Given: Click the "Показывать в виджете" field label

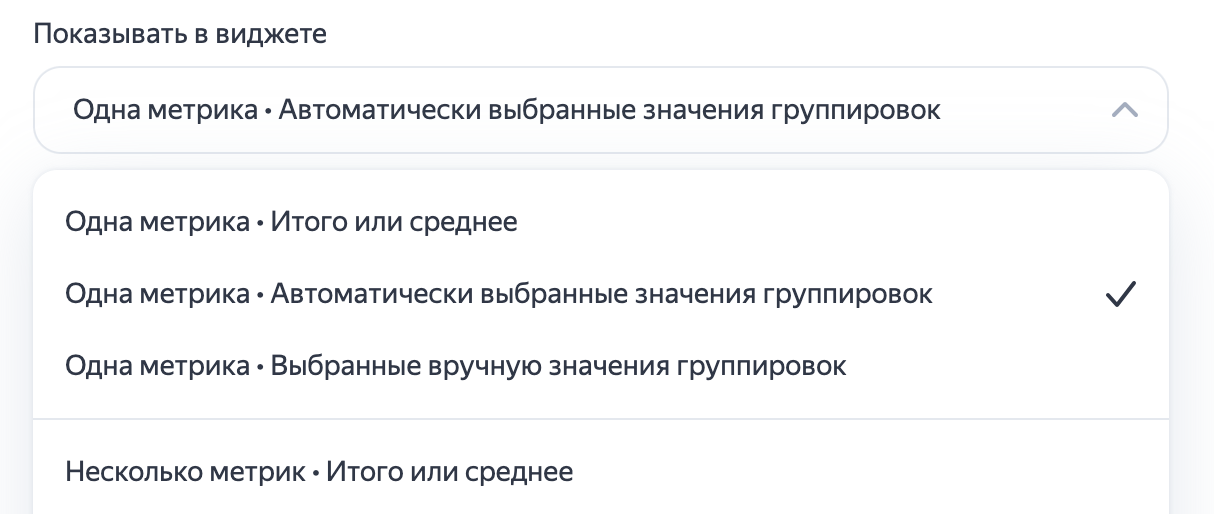Looking at the screenshot, I should 180,33.
